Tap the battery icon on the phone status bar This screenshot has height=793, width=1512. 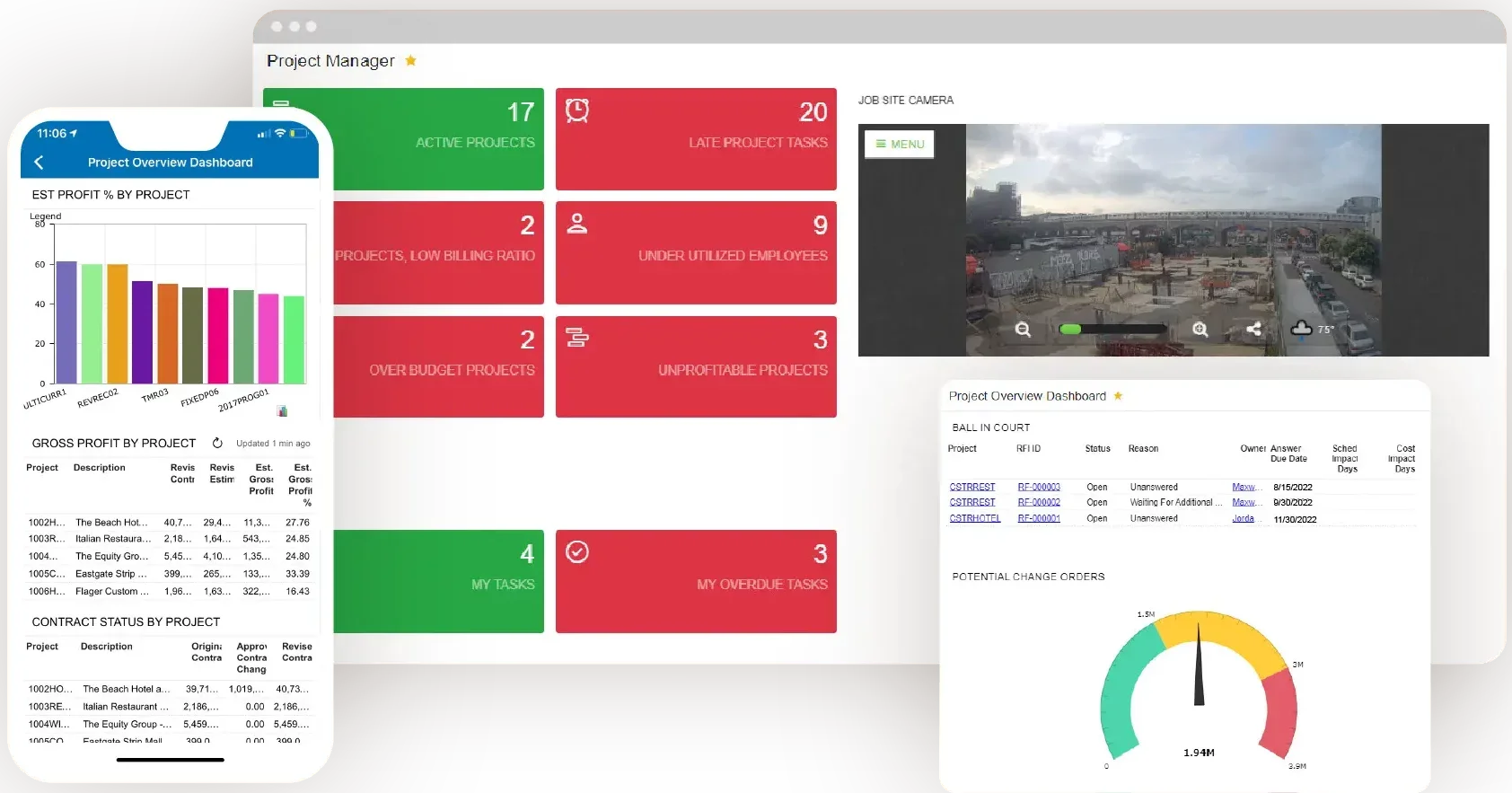299,133
